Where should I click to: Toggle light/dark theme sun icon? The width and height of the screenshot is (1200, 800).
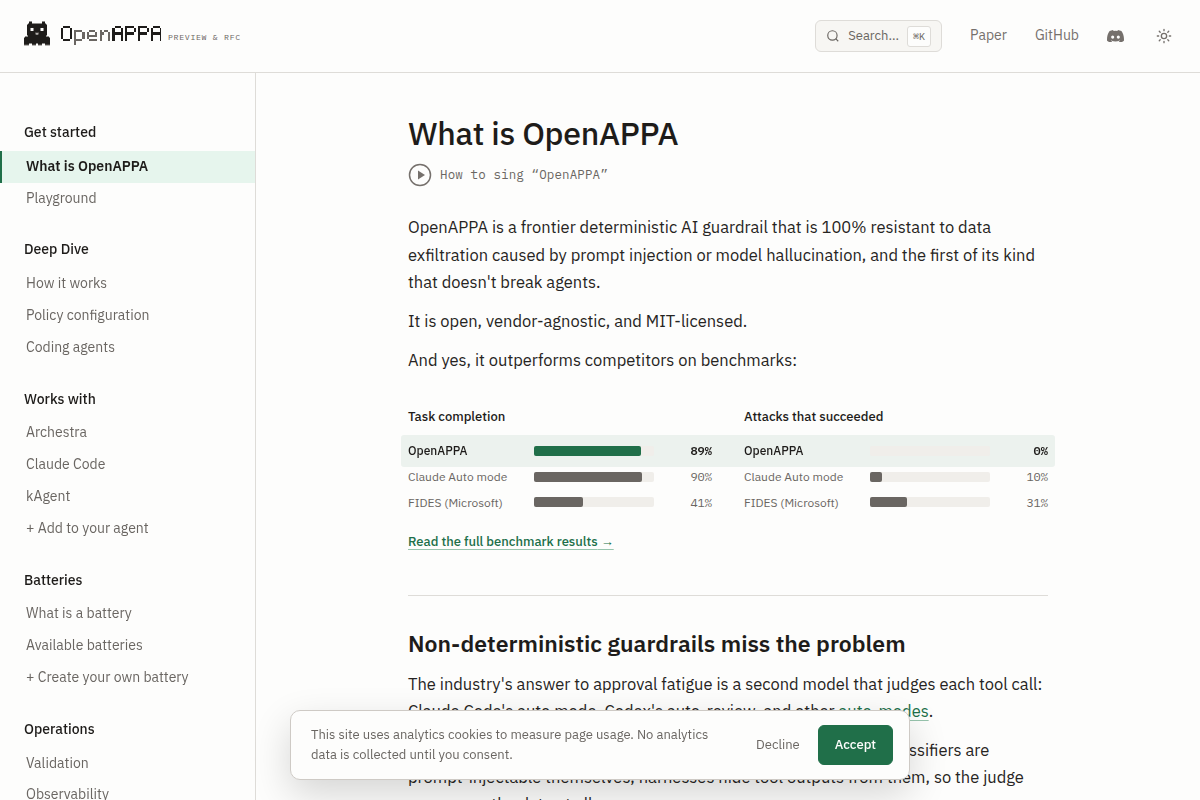[1164, 36]
